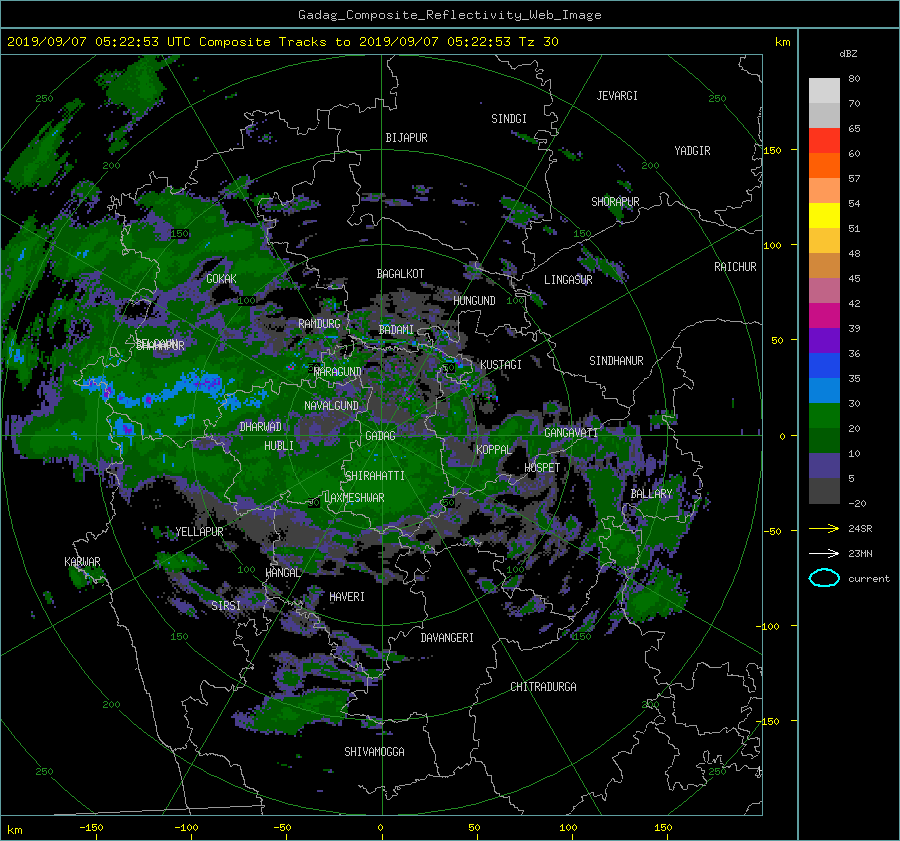Click the NARAGUND city label
The image size is (900, 841).
click(338, 372)
